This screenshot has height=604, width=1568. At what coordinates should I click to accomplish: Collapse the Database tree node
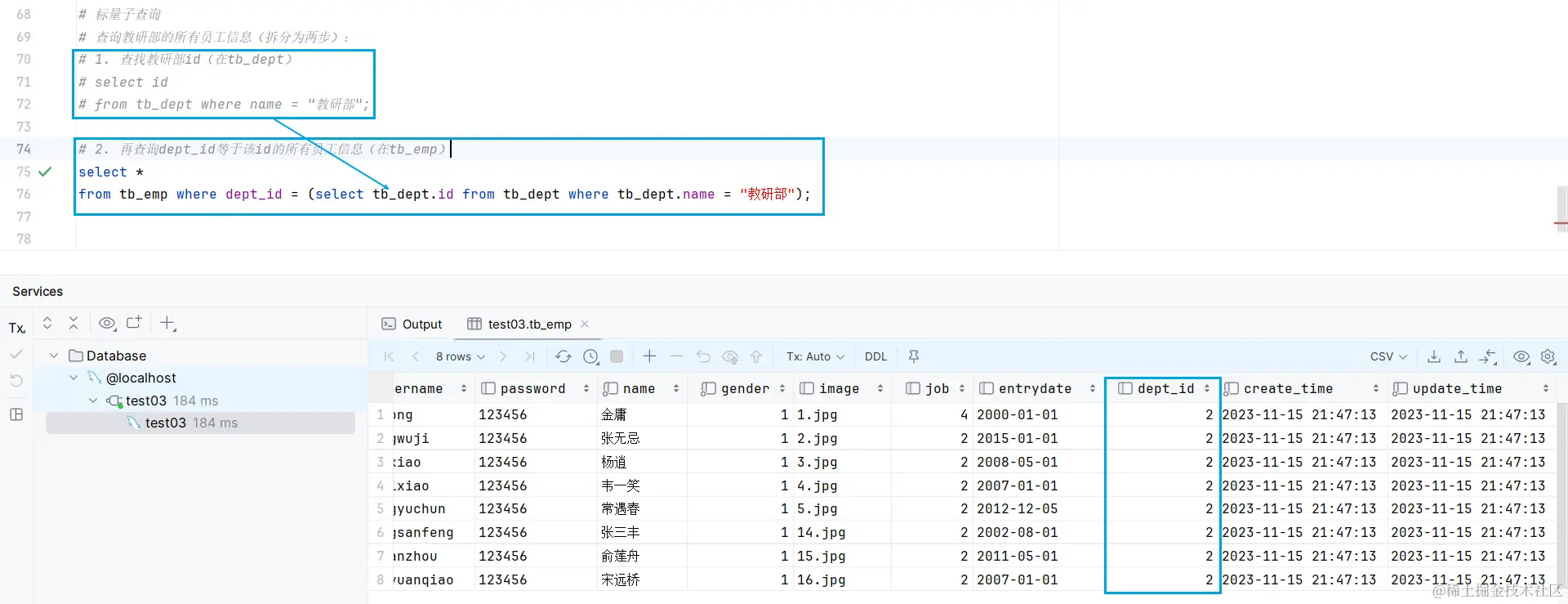coord(54,356)
